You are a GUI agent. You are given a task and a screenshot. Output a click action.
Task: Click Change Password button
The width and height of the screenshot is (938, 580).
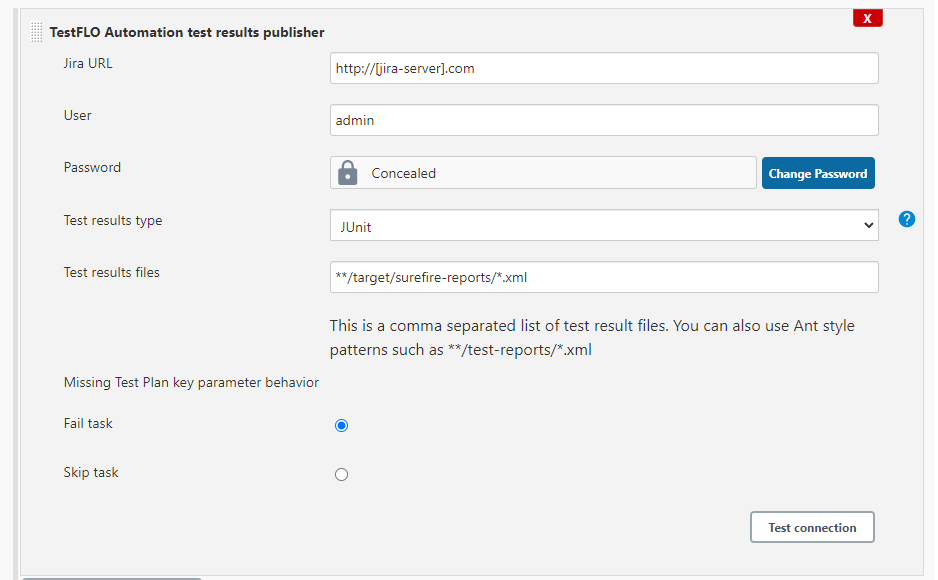tap(818, 173)
